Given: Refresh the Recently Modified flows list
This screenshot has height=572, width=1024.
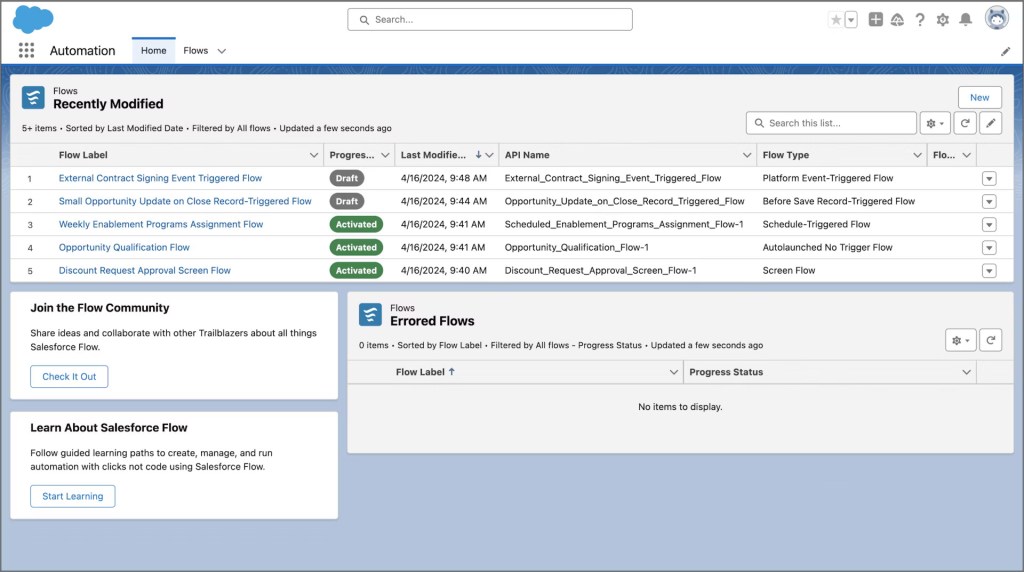Looking at the screenshot, I should [964, 123].
